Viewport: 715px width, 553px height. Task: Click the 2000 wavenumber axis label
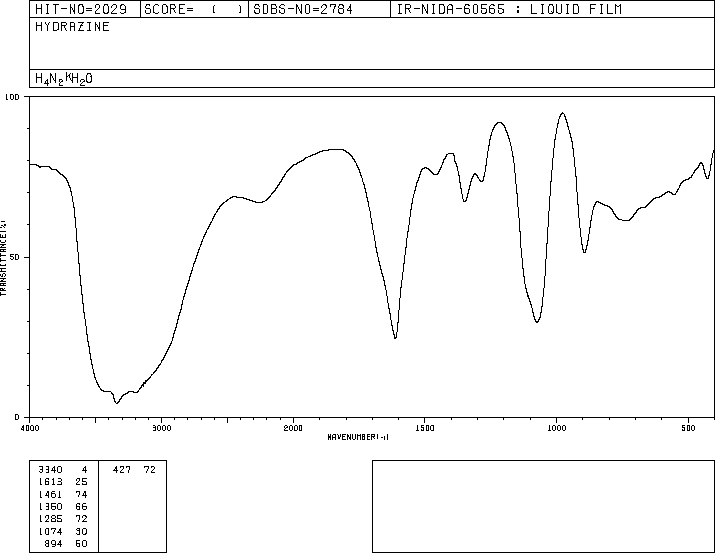point(293,428)
